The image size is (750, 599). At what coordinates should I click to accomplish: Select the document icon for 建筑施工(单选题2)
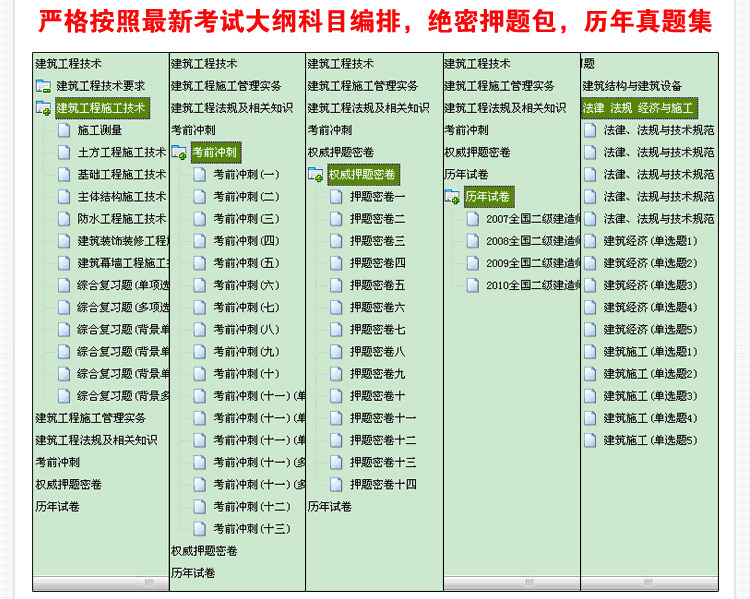pyautogui.click(x=590, y=374)
